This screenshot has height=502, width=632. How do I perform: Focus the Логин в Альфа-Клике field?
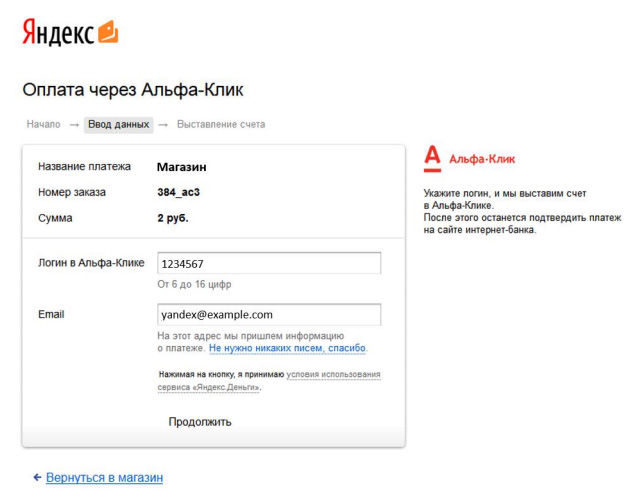[x=269, y=263]
